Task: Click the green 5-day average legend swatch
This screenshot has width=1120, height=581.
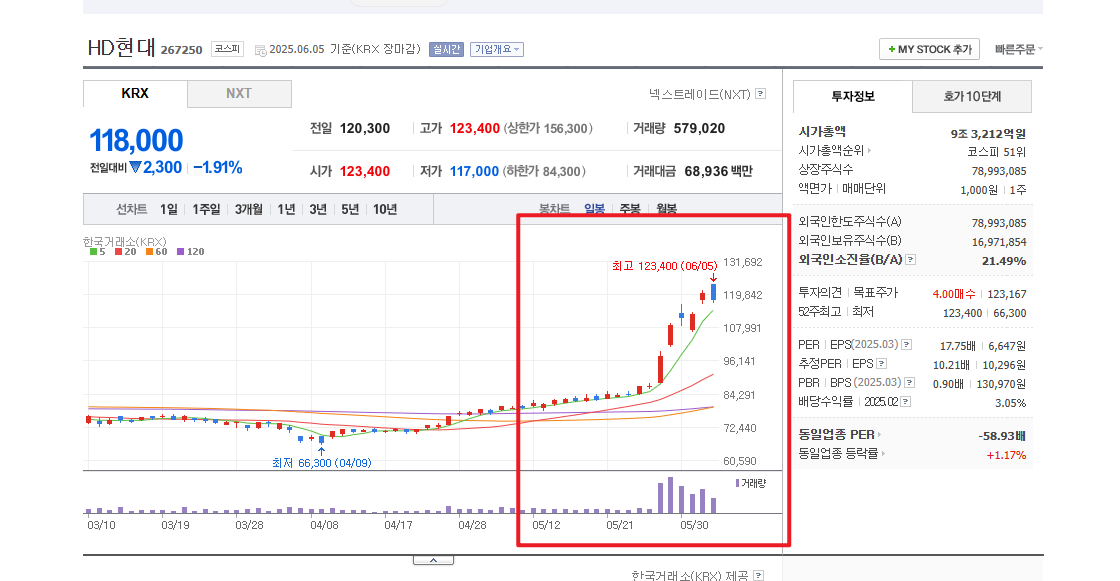Action: point(94,252)
